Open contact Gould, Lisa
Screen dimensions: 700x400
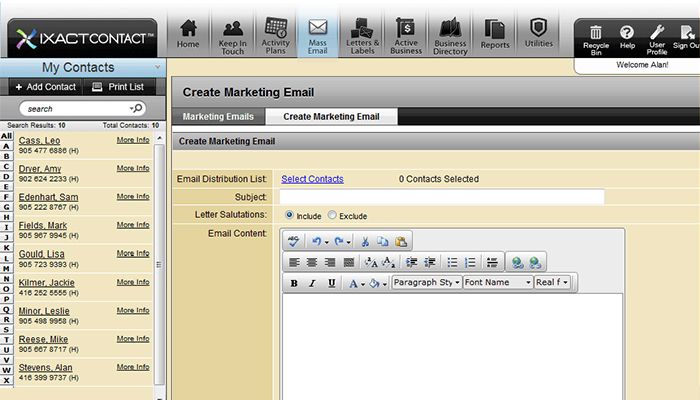point(42,254)
